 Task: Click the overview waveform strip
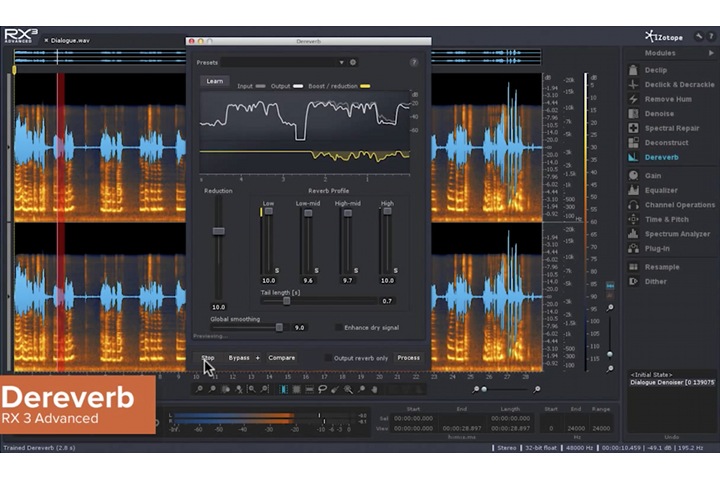[277, 57]
